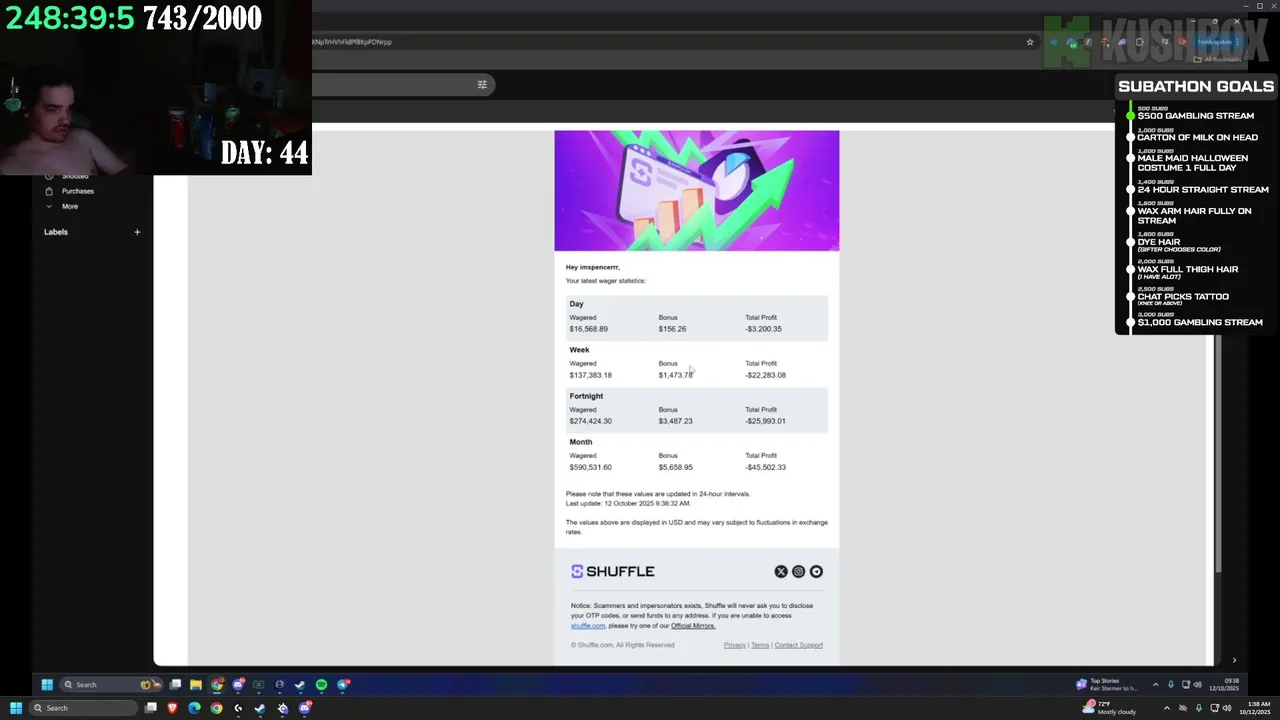Open Gmail search filter options icon
This screenshot has width=1280, height=720.
click(482, 84)
